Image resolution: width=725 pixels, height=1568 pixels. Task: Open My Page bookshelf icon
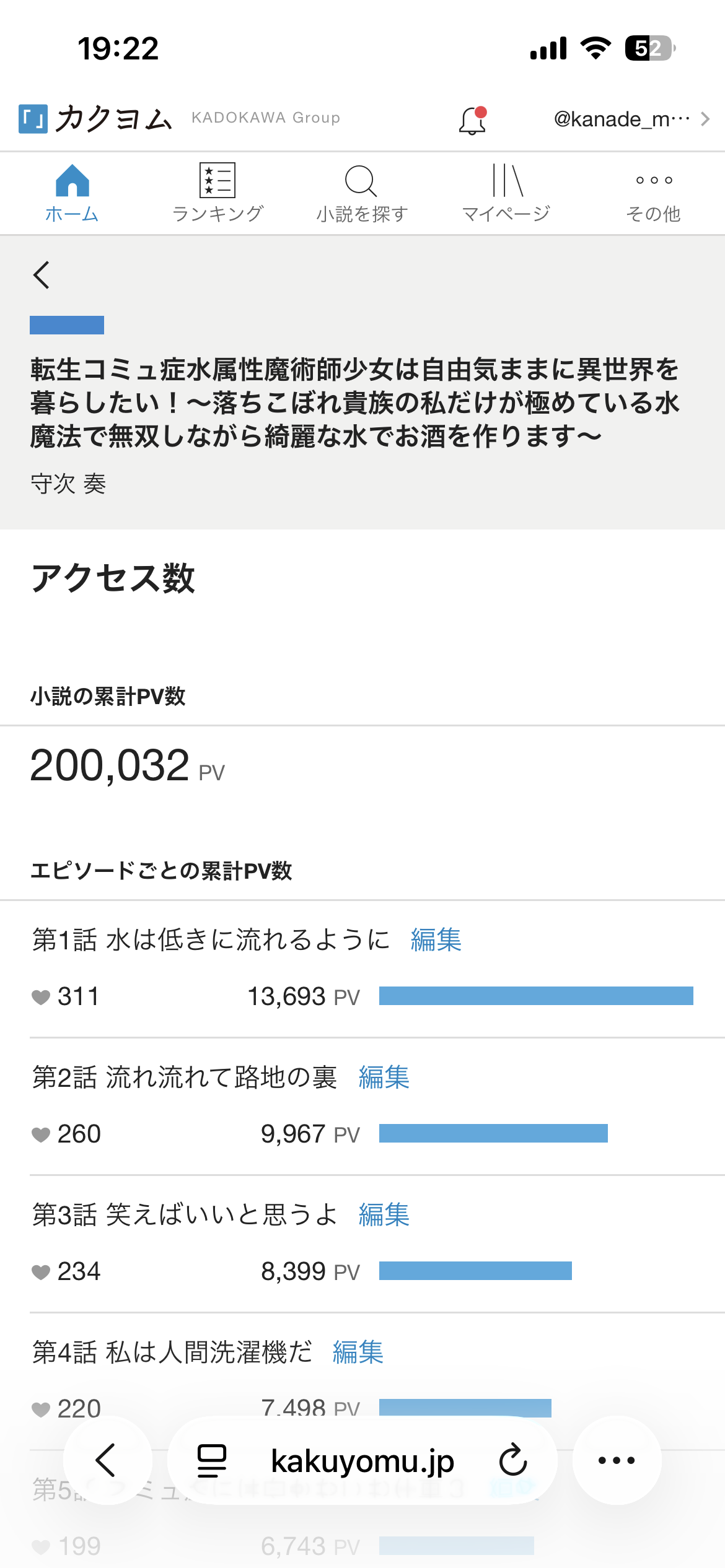[x=507, y=180]
